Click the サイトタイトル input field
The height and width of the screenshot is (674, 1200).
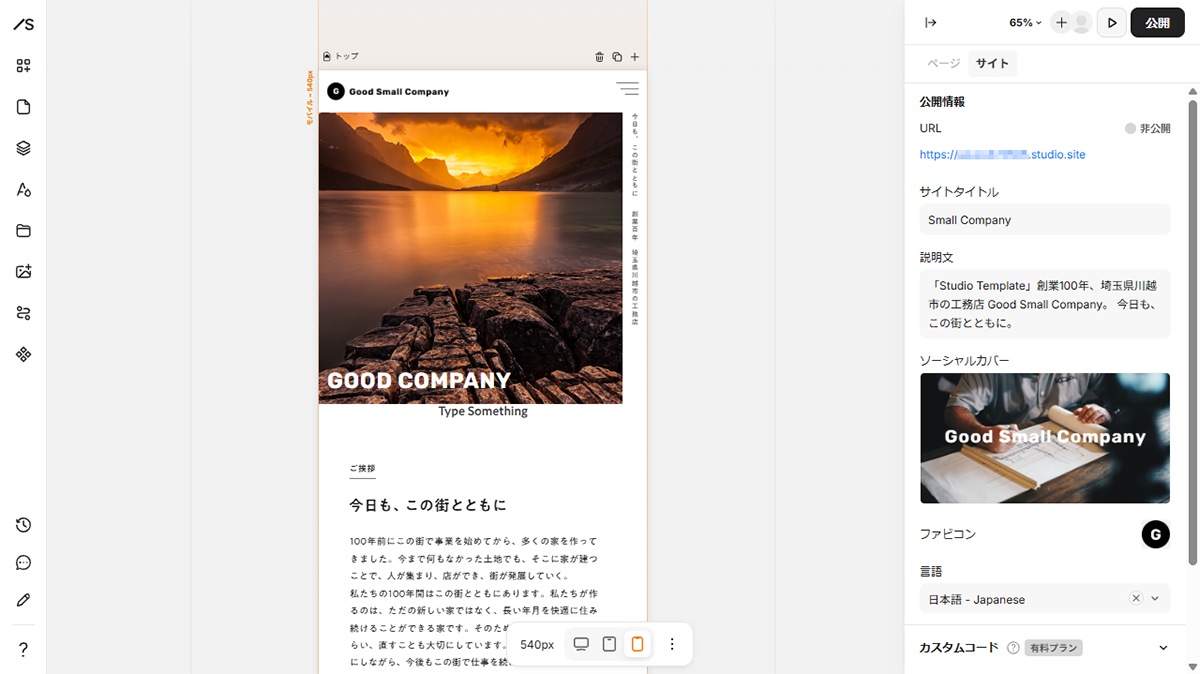coord(1044,220)
